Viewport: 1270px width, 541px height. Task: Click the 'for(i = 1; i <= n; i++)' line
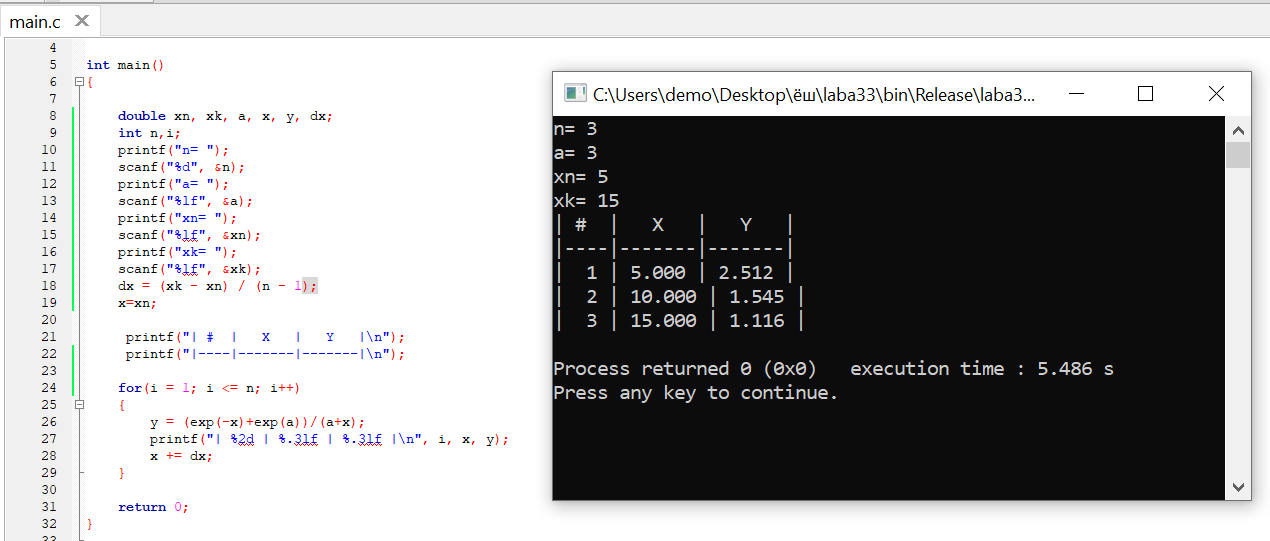click(209, 388)
